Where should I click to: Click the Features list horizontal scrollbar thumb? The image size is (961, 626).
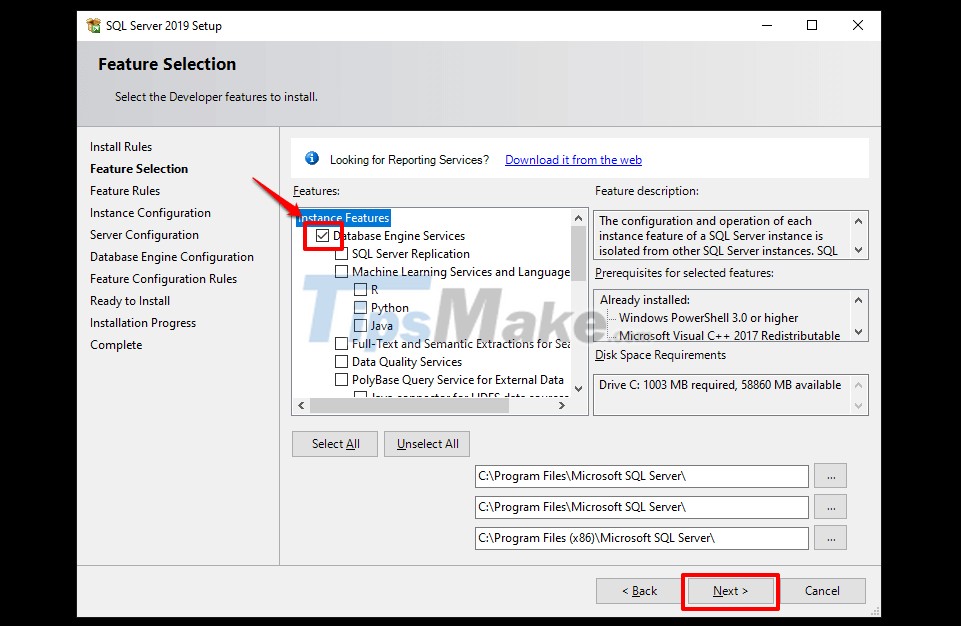click(x=409, y=405)
